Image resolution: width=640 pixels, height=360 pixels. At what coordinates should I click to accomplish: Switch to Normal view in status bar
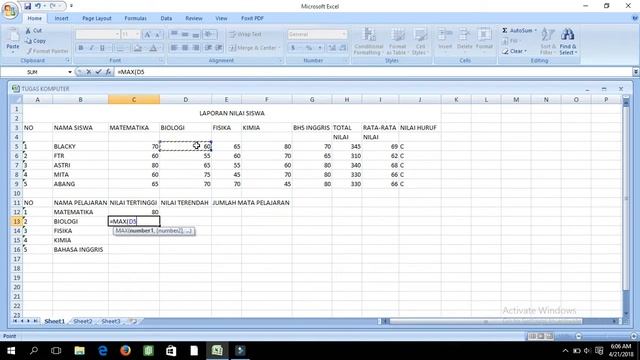pyautogui.click(x=532, y=336)
